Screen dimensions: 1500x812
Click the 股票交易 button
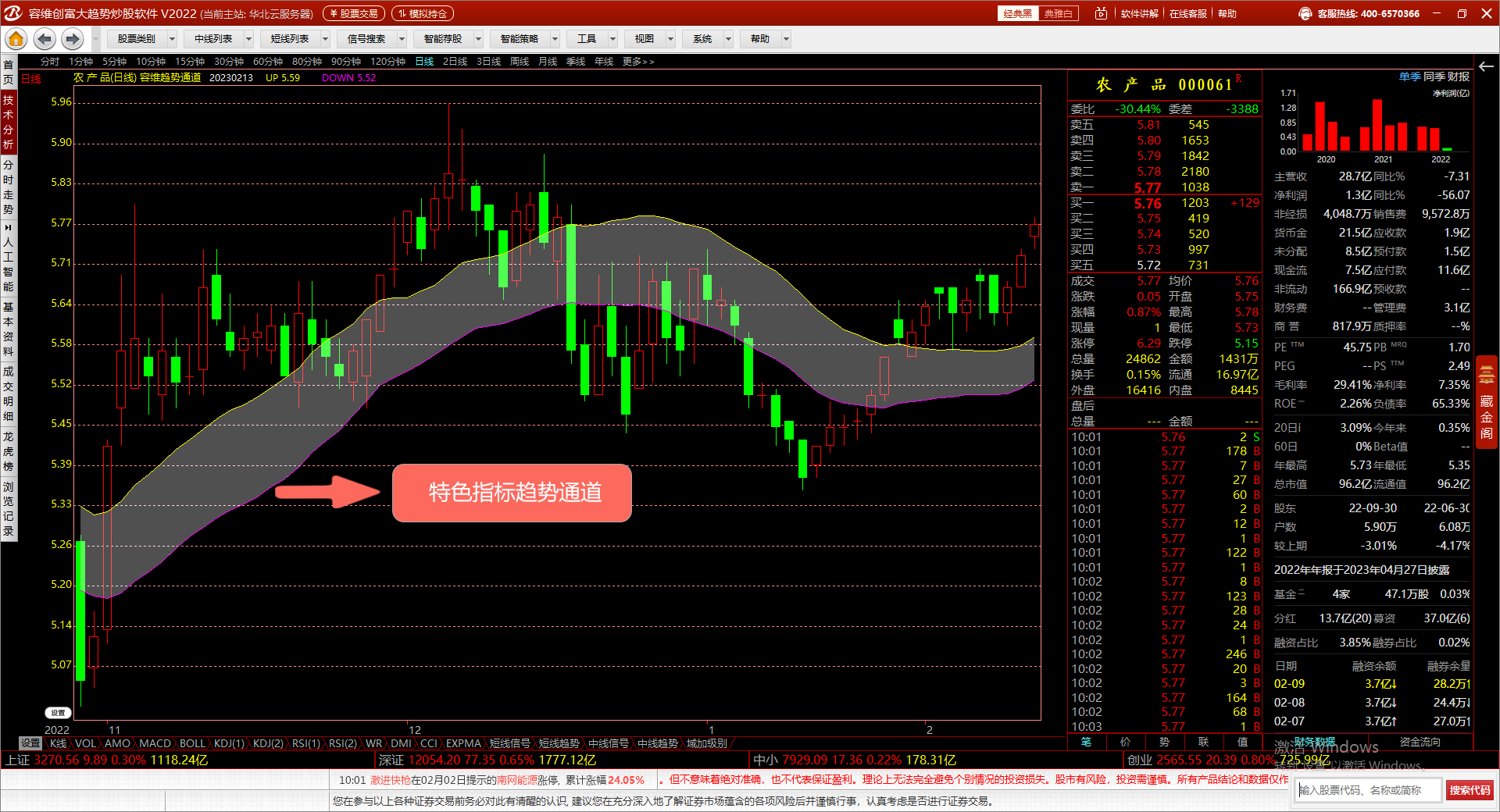[354, 13]
